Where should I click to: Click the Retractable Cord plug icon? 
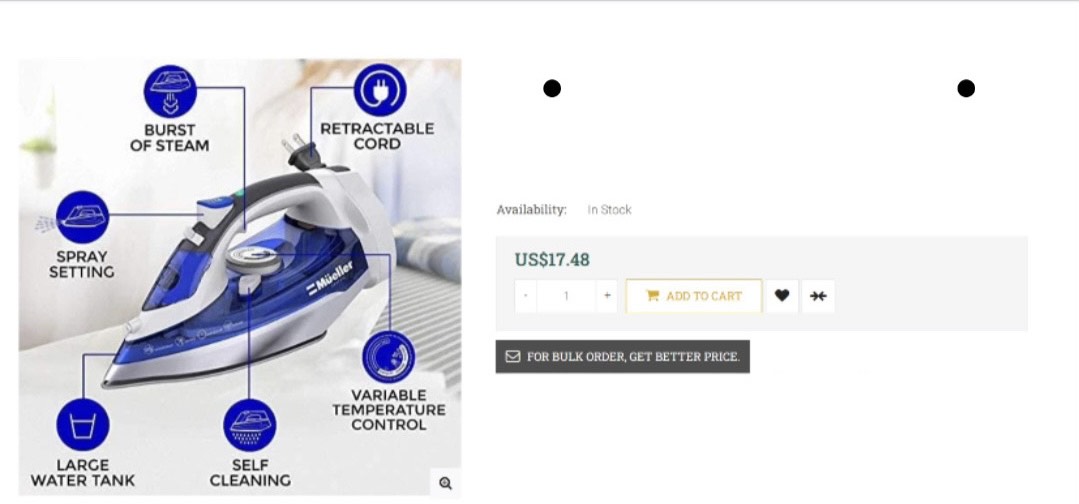[x=380, y=90]
